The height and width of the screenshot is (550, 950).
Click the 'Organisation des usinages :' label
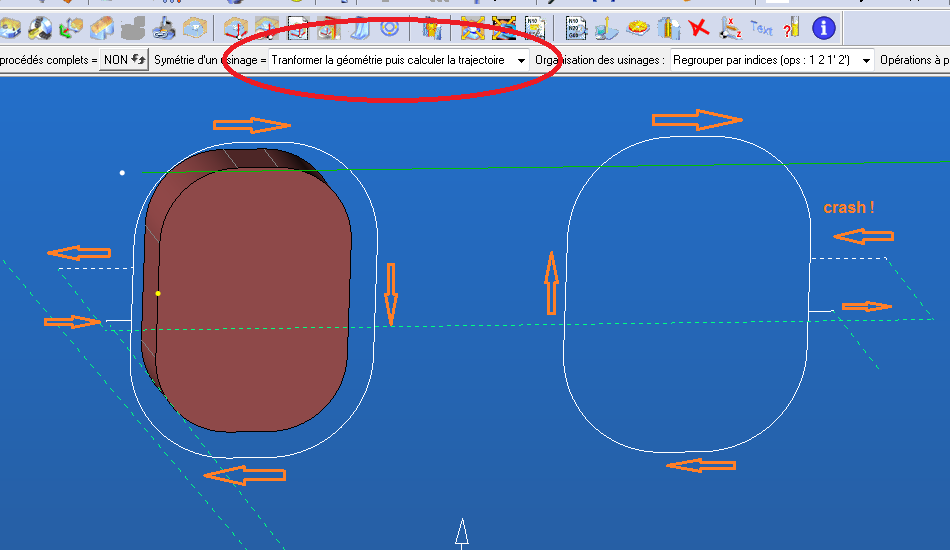click(600, 60)
